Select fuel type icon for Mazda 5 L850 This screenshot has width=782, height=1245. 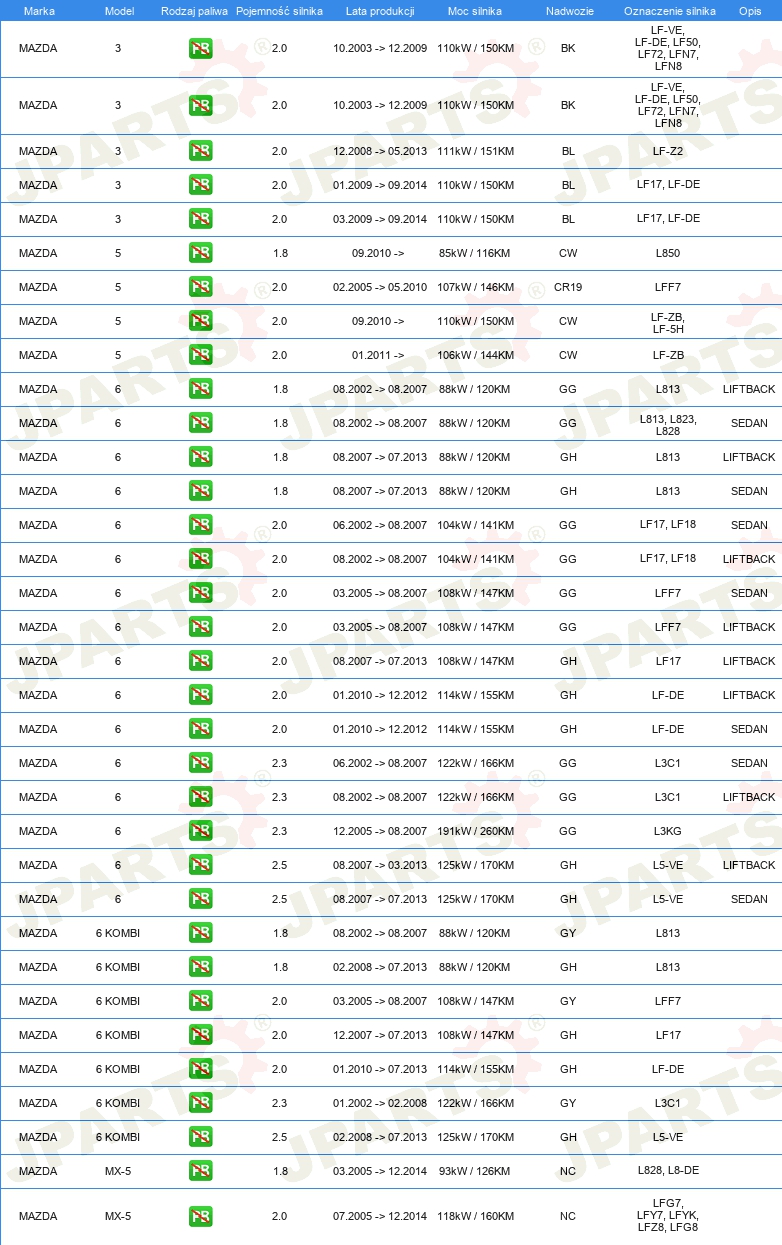point(200,253)
